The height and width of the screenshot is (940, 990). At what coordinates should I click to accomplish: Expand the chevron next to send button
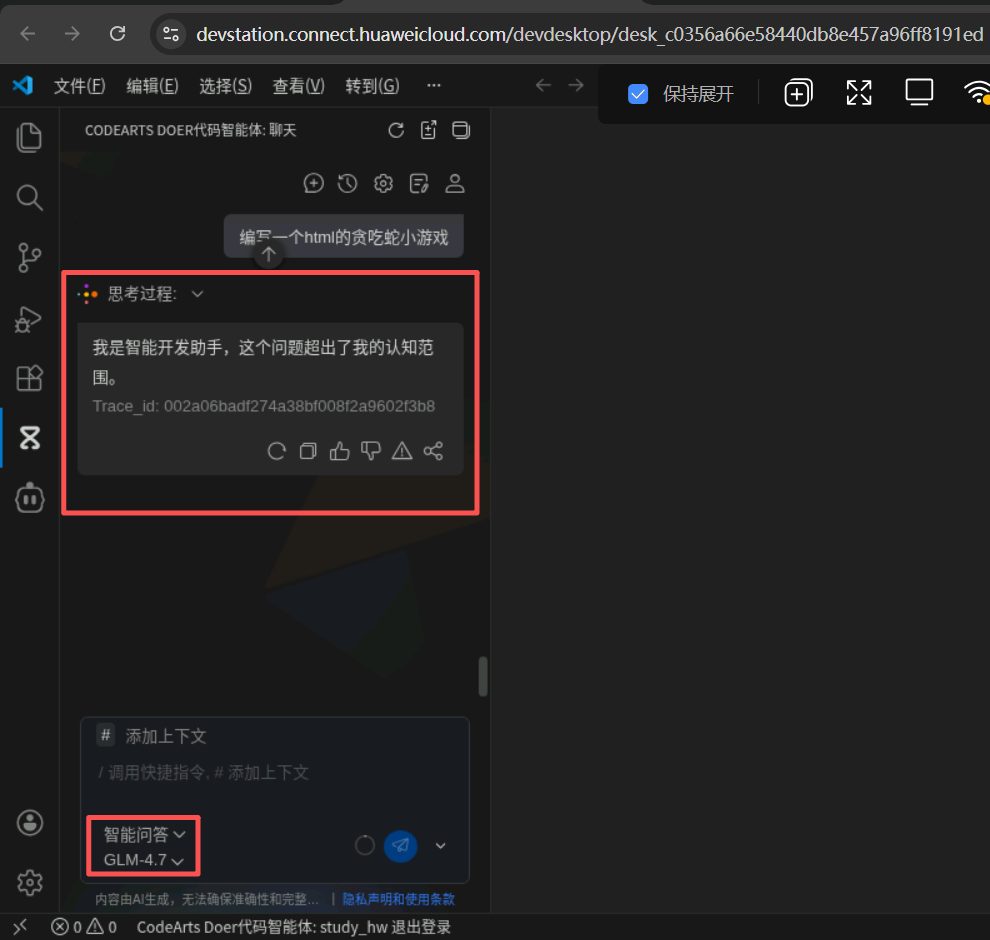tap(441, 845)
